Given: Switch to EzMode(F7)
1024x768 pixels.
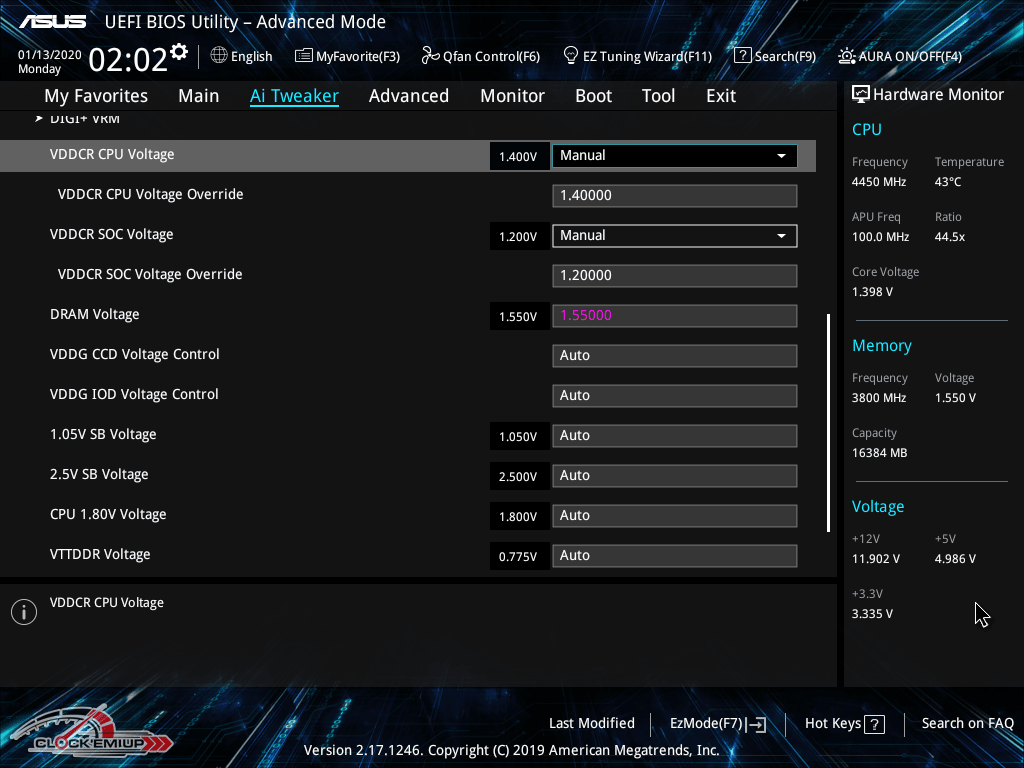Looking at the screenshot, I should [717, 724].
